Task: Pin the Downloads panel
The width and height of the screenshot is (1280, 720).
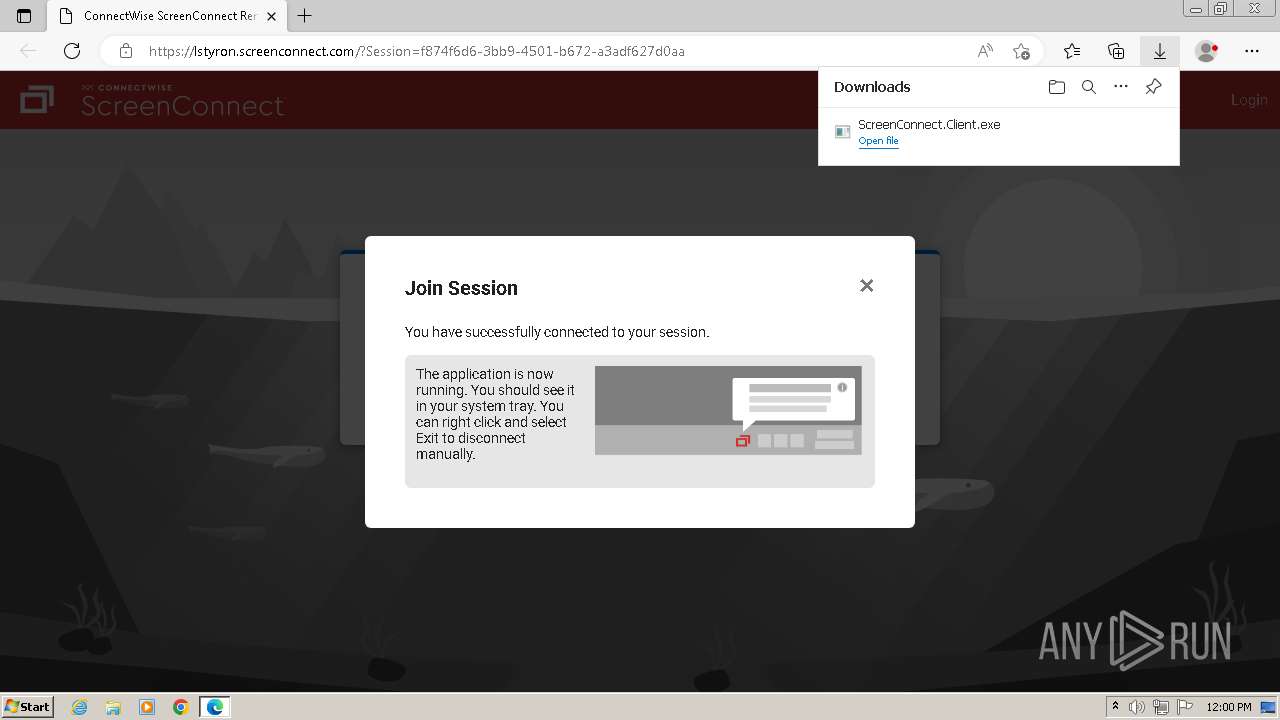Action: click(x=1153, y=87)
